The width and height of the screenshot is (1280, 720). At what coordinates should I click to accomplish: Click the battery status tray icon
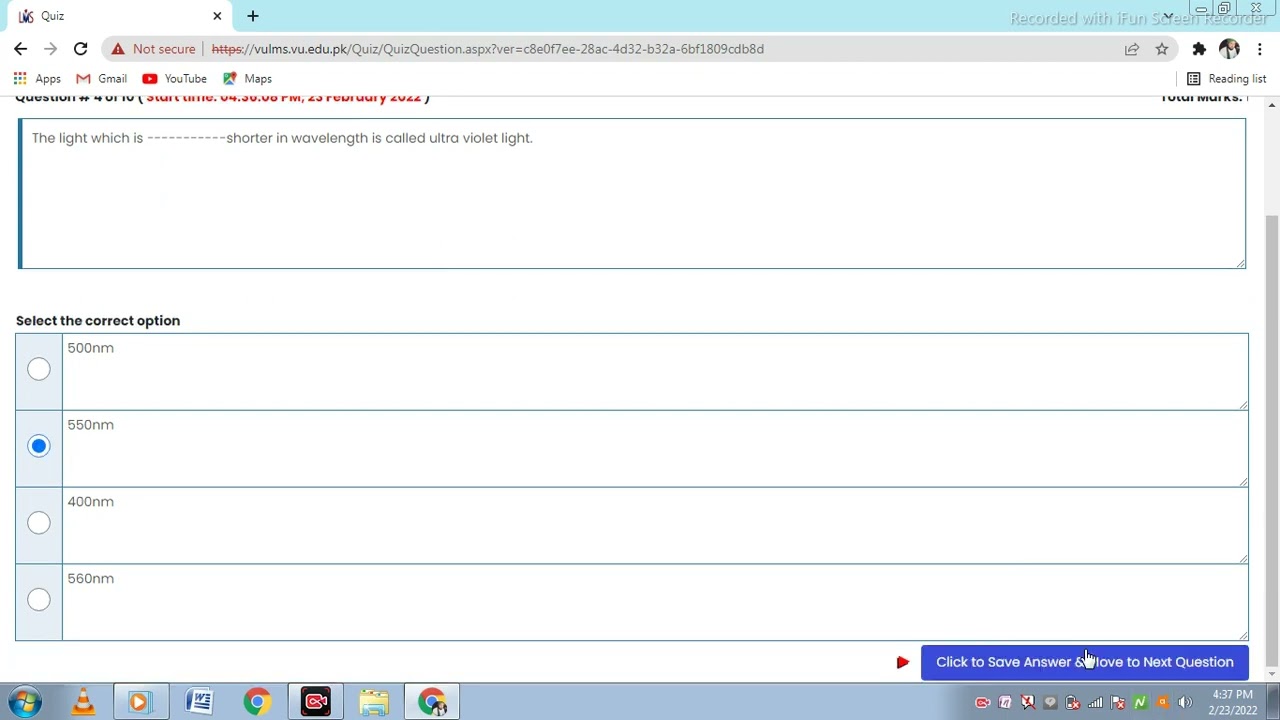click(x=1072, y=703)
